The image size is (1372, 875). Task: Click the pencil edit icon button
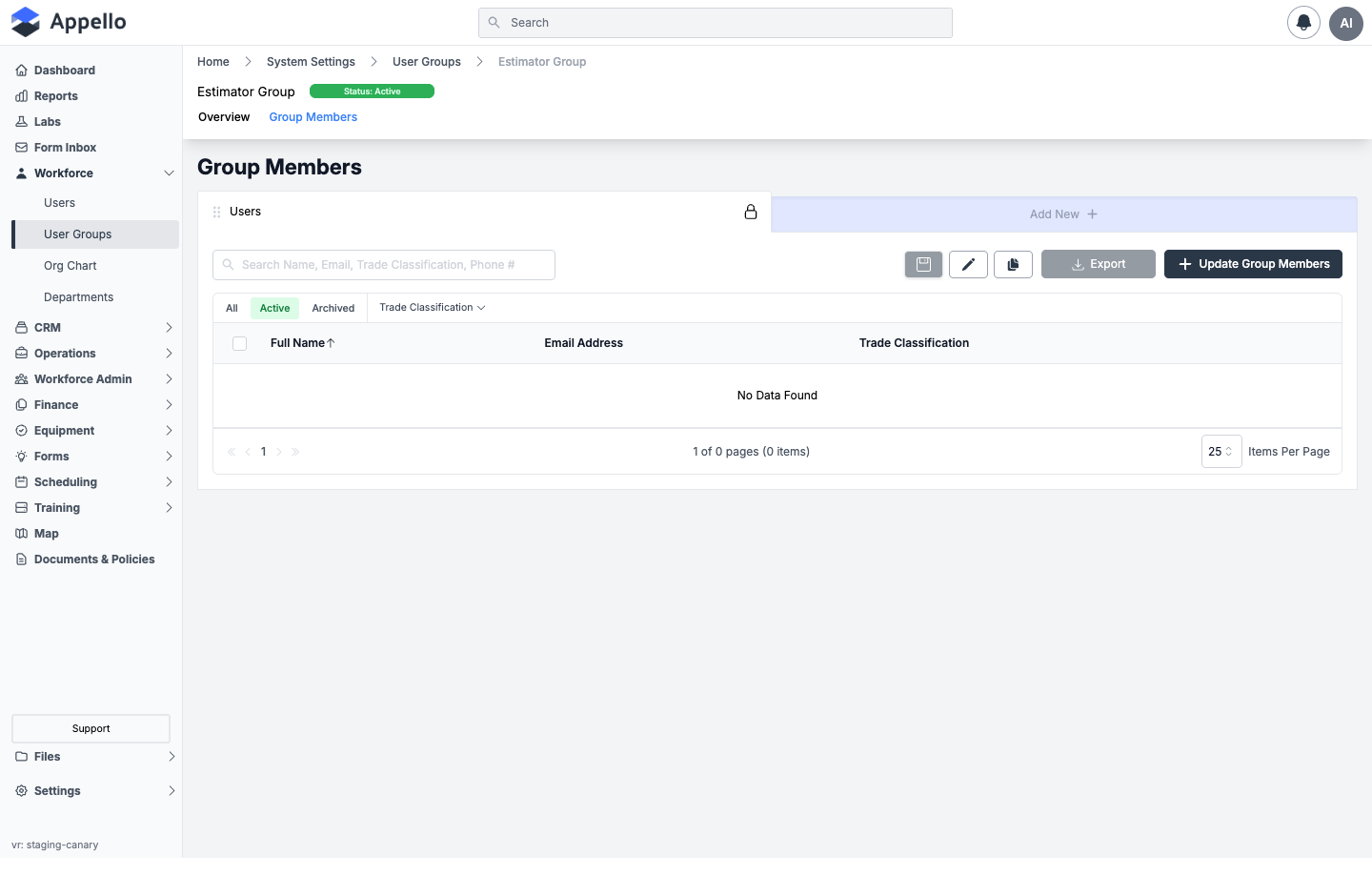coord(968,264)
